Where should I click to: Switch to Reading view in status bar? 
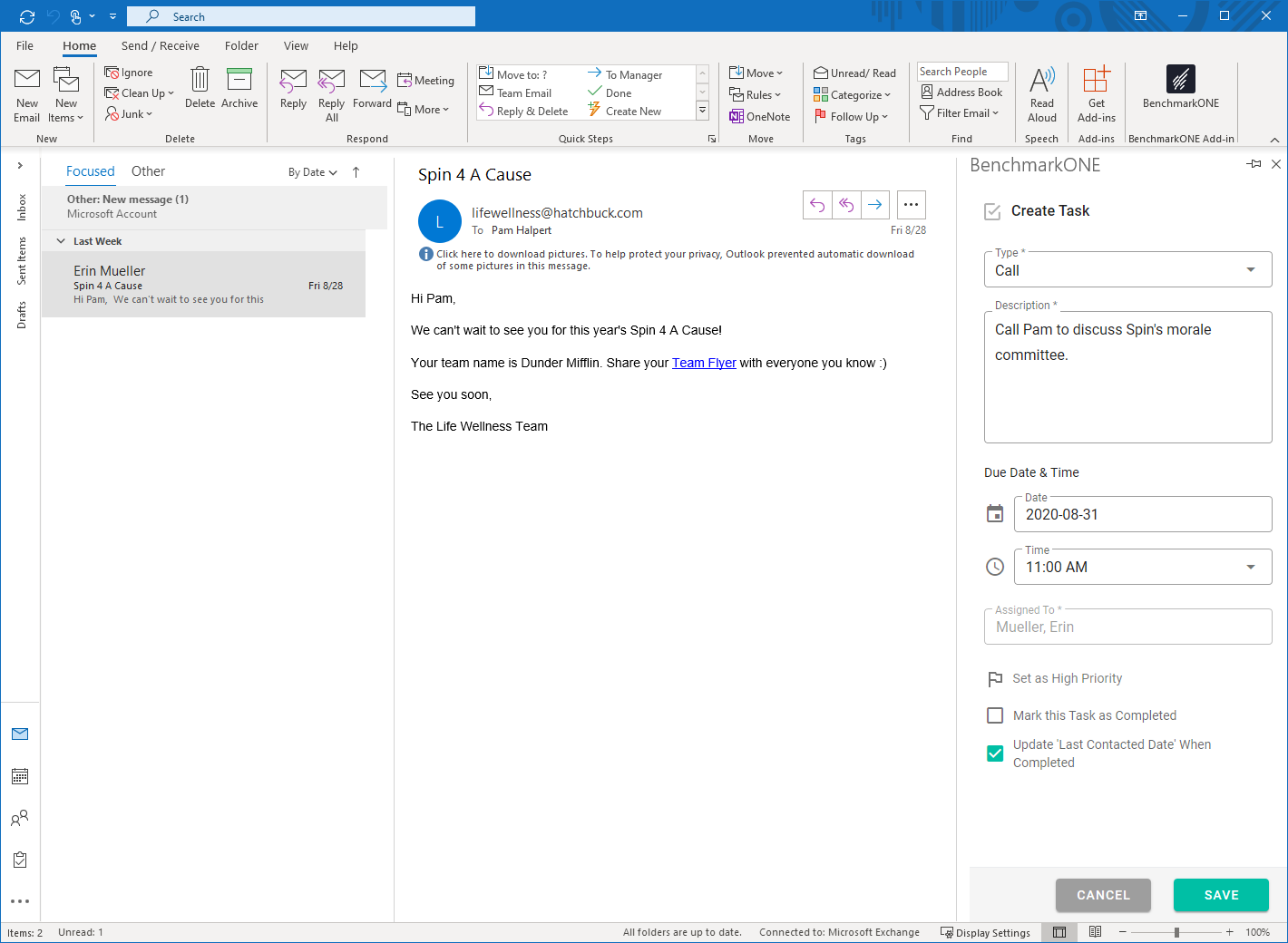pos(1095,932)
